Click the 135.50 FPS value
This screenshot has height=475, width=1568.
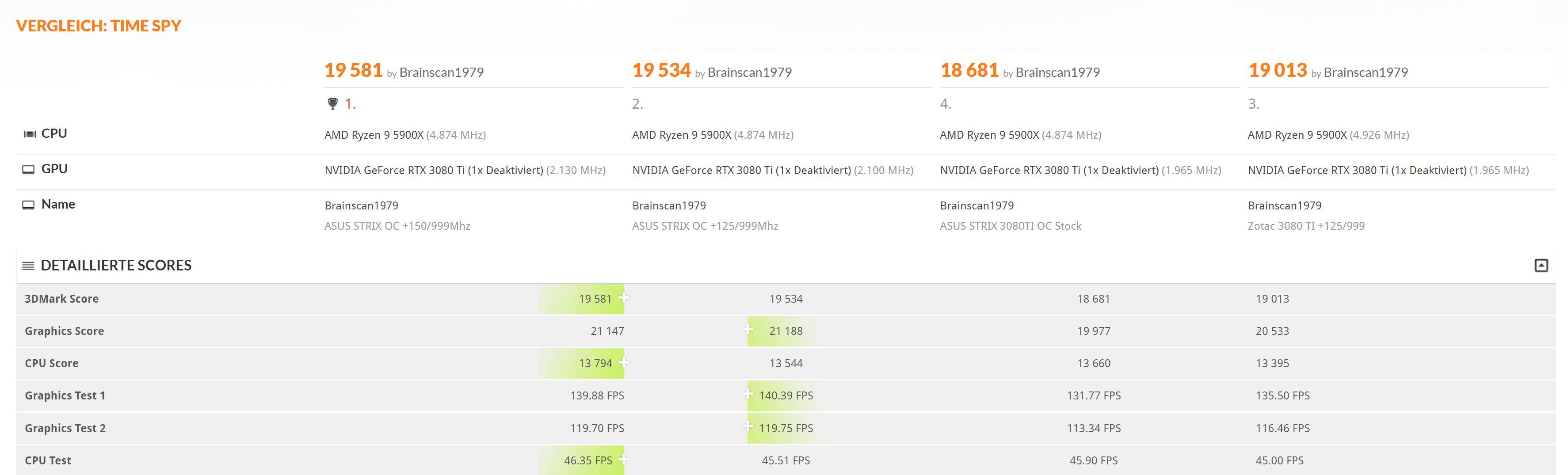pyautogui.click(x=1282, y=395)
